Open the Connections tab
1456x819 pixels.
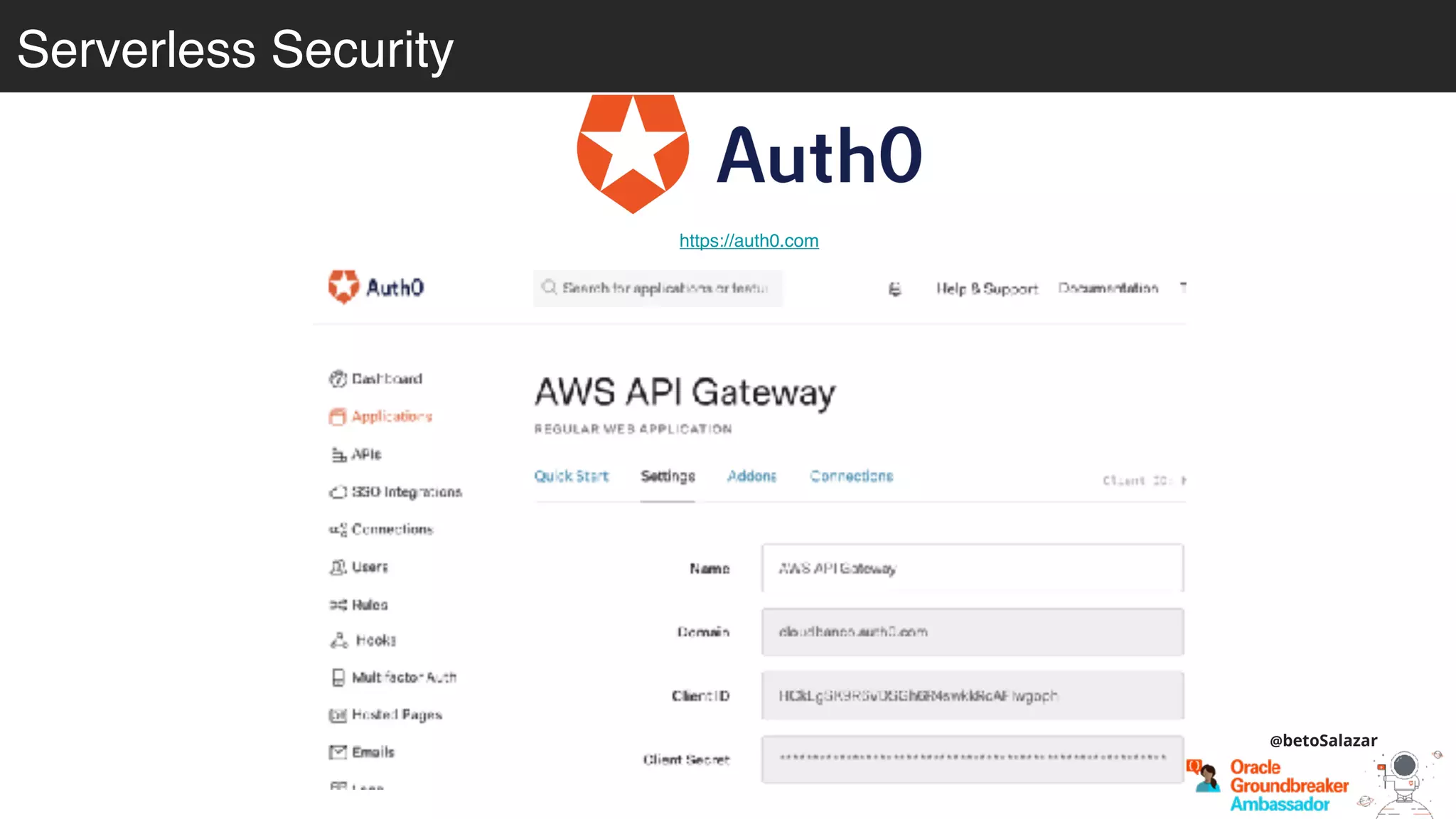851,476
